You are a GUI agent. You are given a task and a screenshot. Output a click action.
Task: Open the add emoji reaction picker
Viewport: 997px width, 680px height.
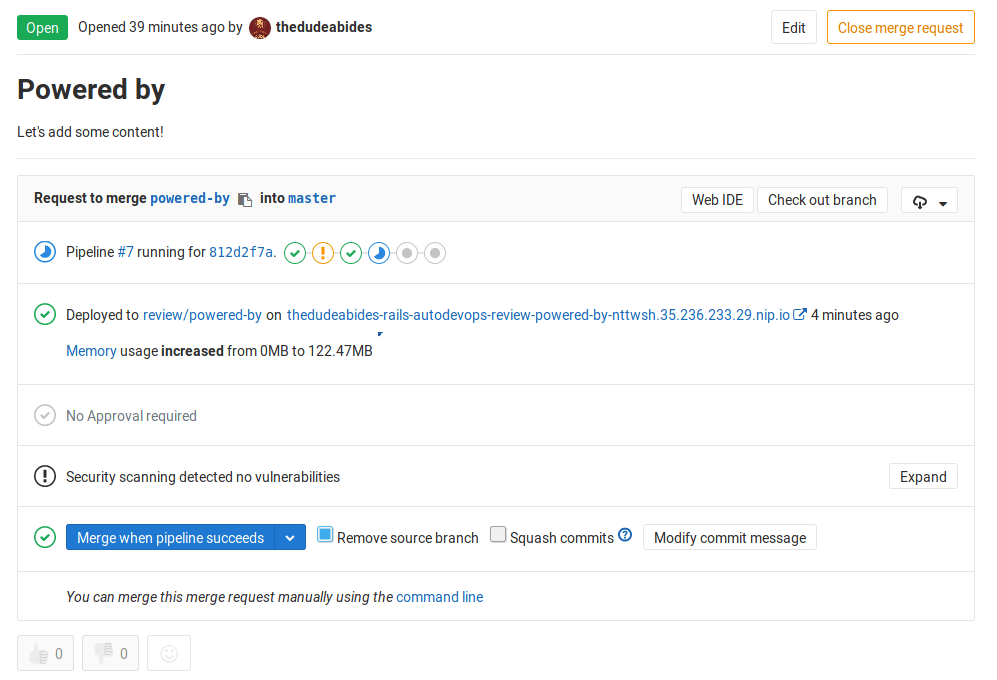coord(169,653)
